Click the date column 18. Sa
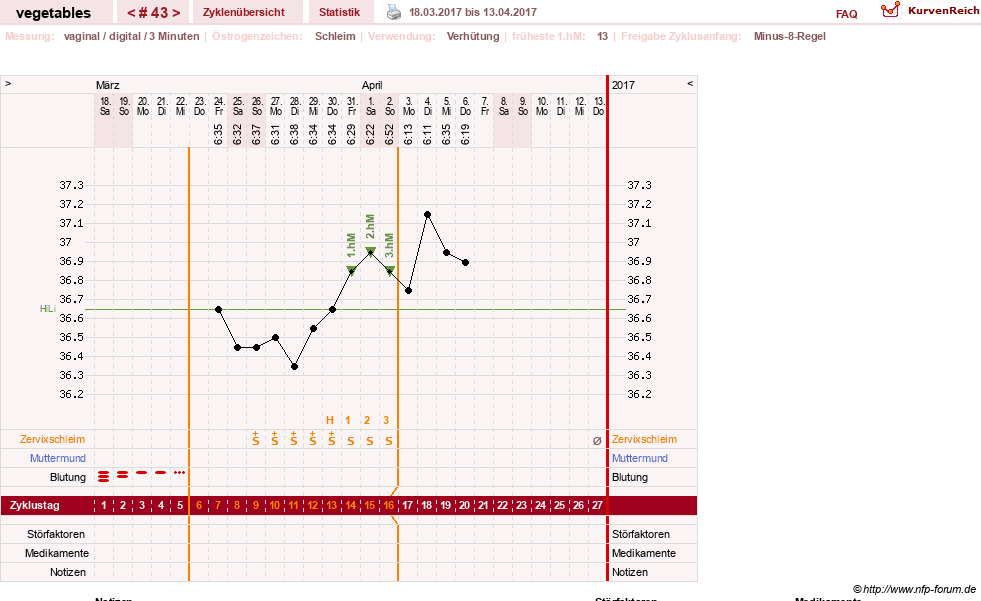The width and height of the screenshot is (981, 601). [x=105, y=106]
